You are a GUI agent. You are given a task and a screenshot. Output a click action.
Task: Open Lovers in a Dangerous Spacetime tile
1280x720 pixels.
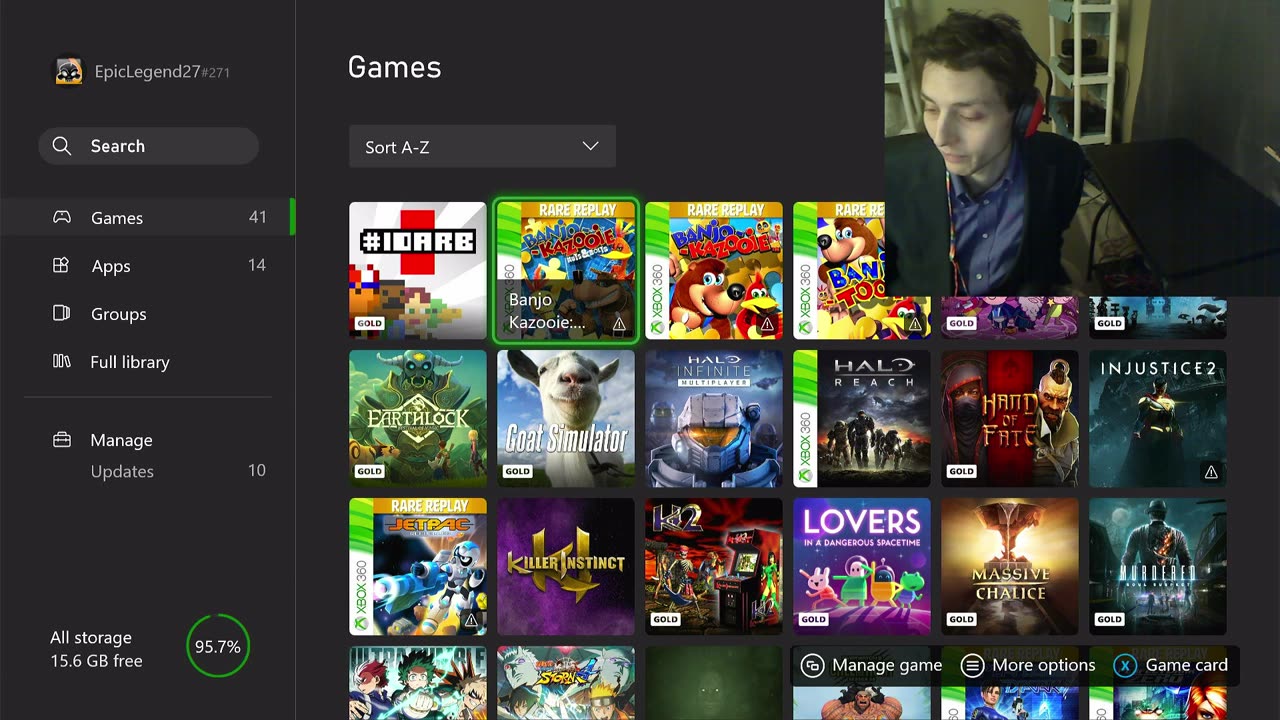[x=862, y=567]
